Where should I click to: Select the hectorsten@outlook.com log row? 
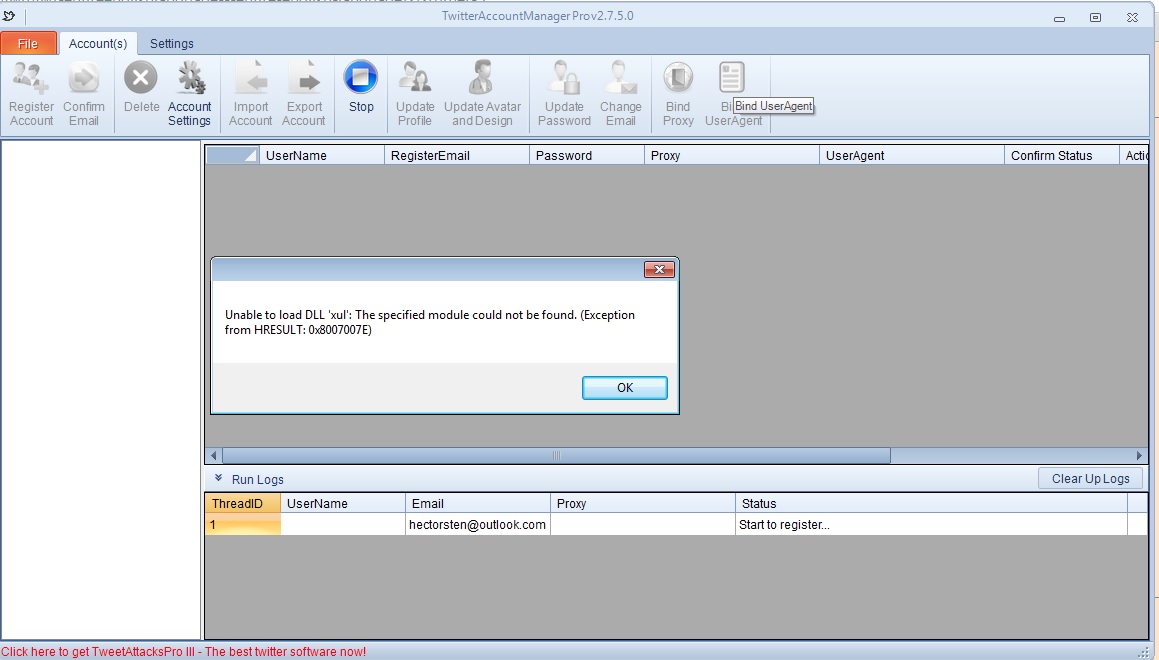[477, 525]
